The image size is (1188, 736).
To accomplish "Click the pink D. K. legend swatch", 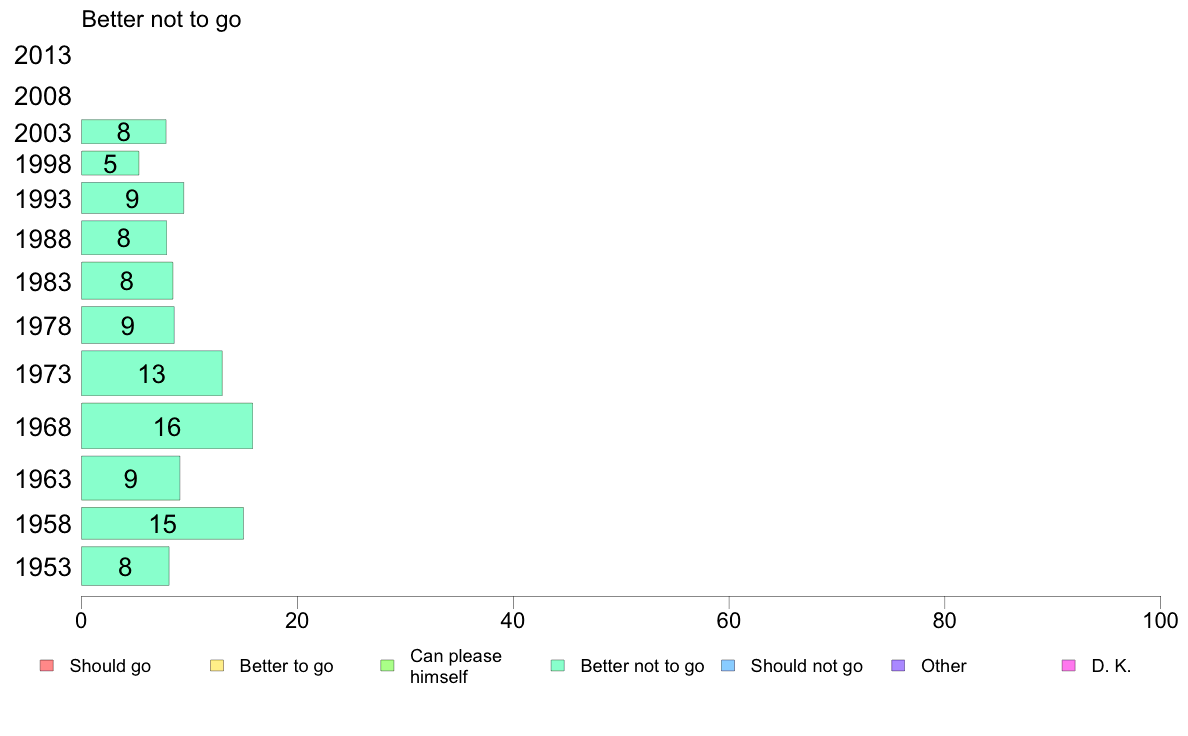I will tap(1068, 666).
